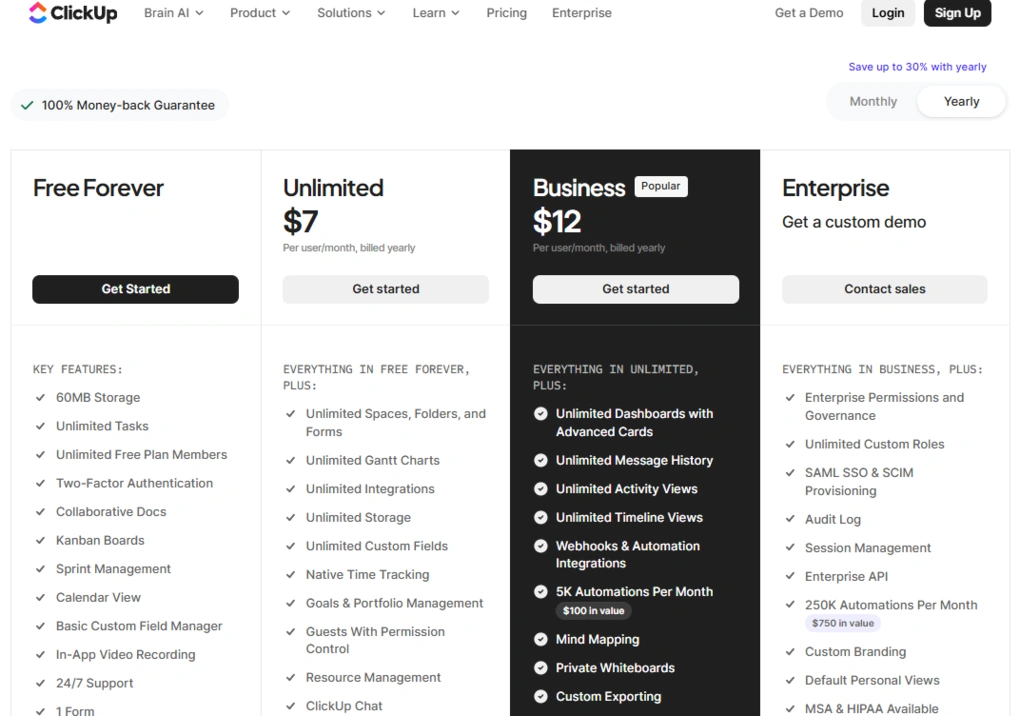Viewport: 1020px width, 716px height.
Task: Select Yearly billing option
Action: [x=961, y=101]
